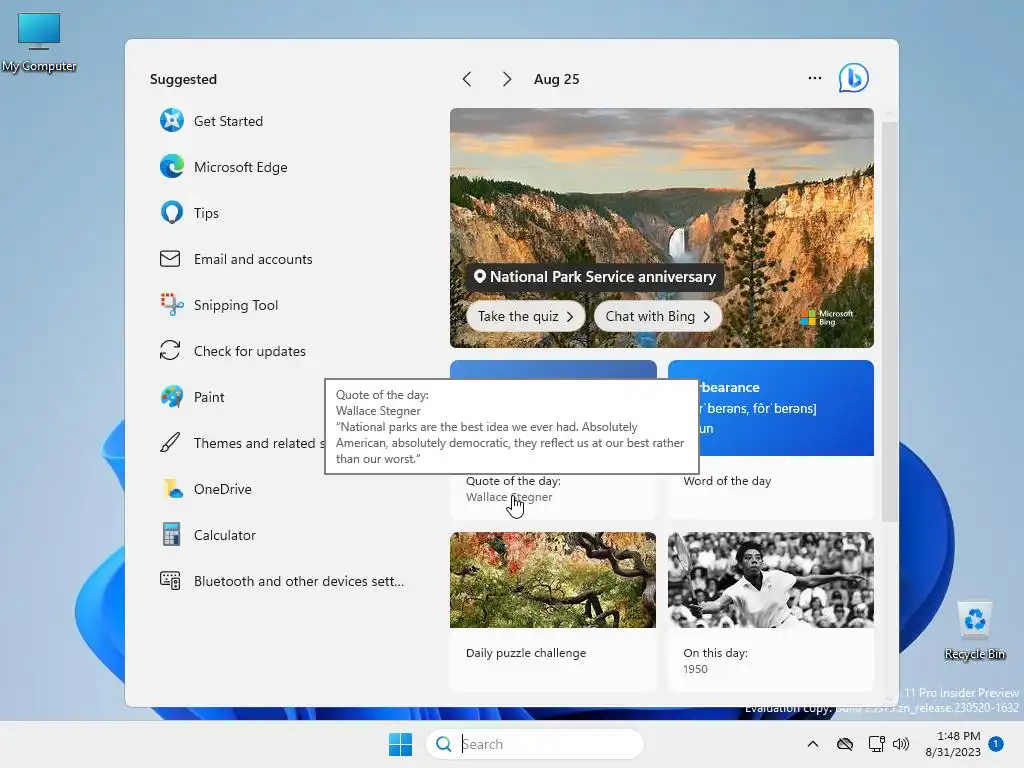Launch the Paint palette icon
Image resolution: width=1024 pixels, height=768 pixels.
pyautogui.click(x=172, y=396)
